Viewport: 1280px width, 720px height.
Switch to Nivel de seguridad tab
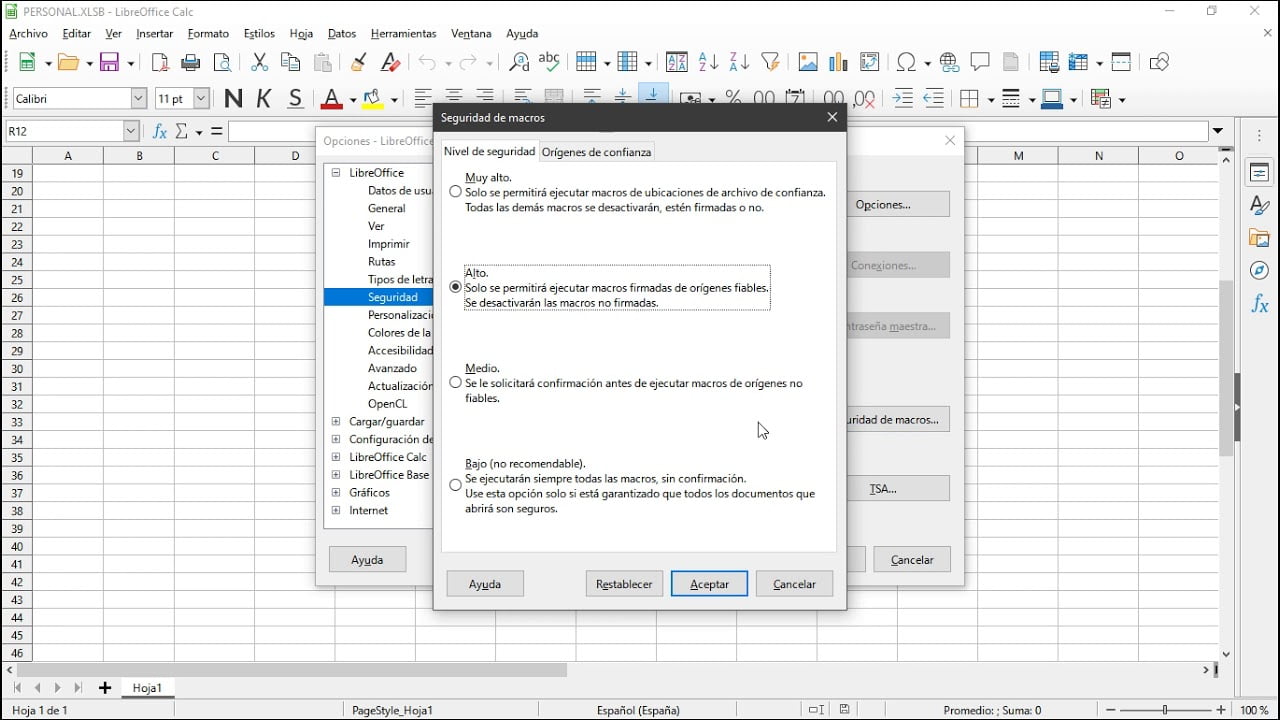coord(489,151)
